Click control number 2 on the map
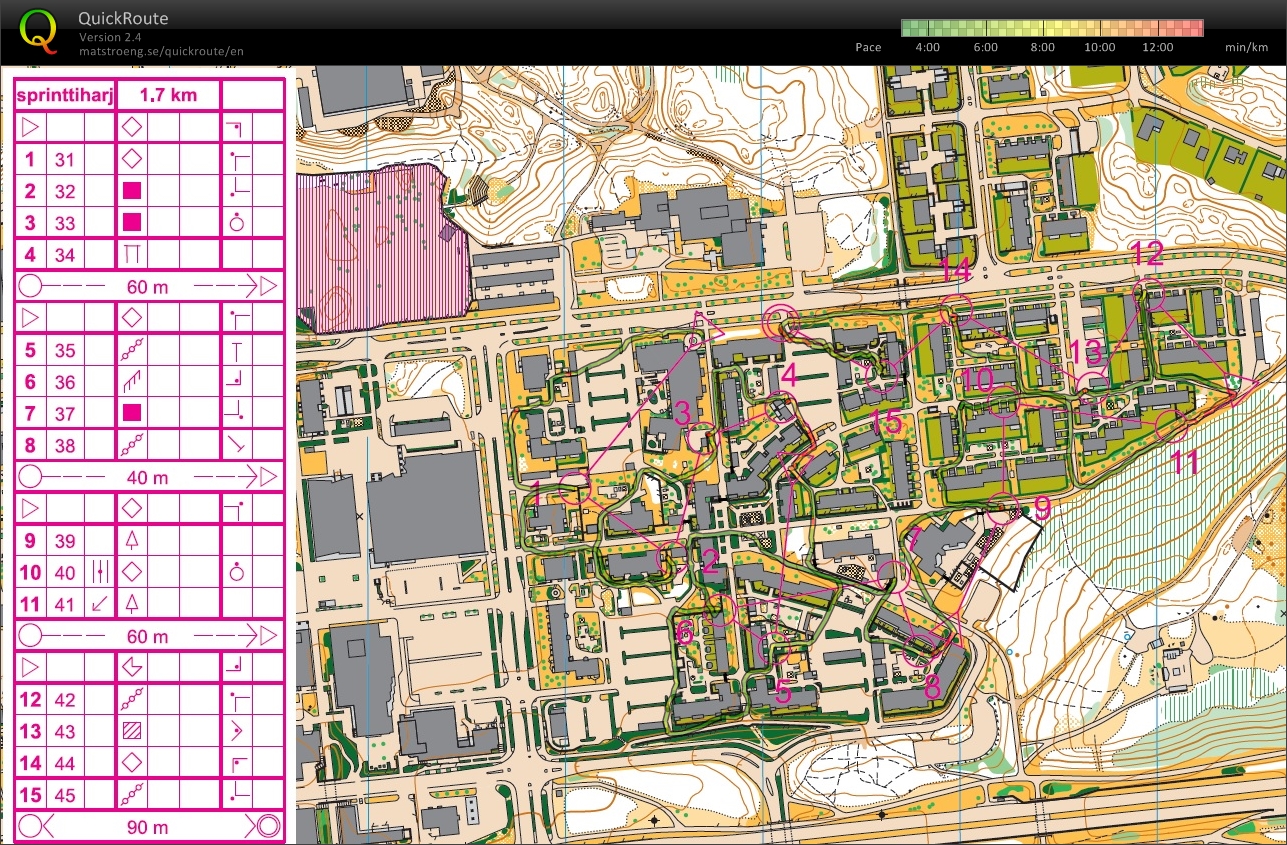The image size is (1287, 845). (711, 563)
